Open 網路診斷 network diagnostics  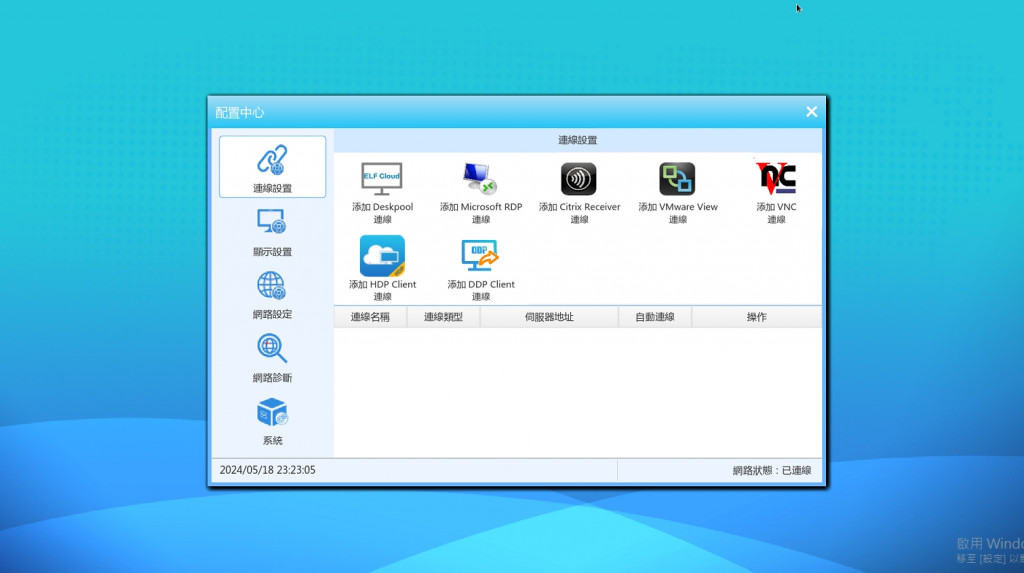click(x=272, y=358)
